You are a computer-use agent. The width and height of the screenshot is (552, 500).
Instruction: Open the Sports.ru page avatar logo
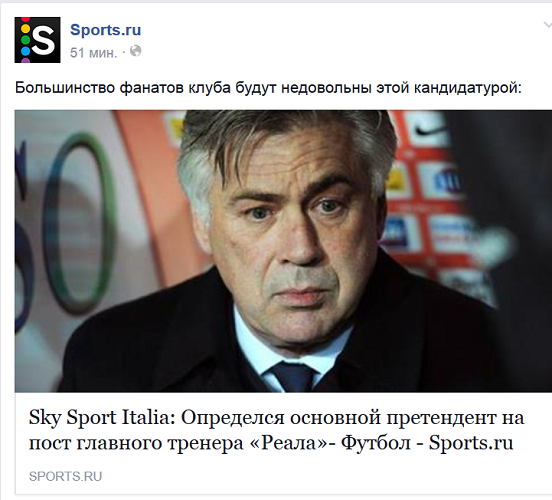coord(37,40)
